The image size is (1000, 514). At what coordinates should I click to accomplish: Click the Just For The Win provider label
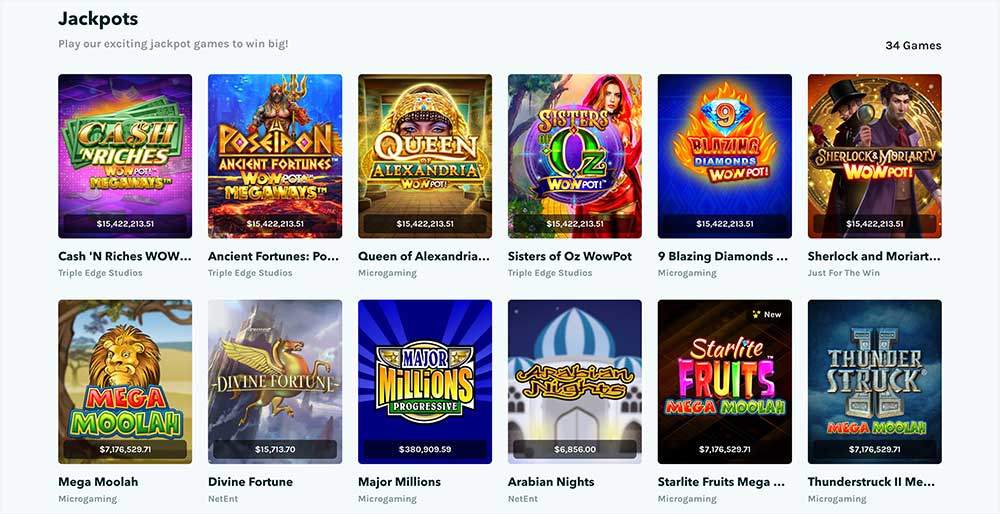click(x=844, y=273)
